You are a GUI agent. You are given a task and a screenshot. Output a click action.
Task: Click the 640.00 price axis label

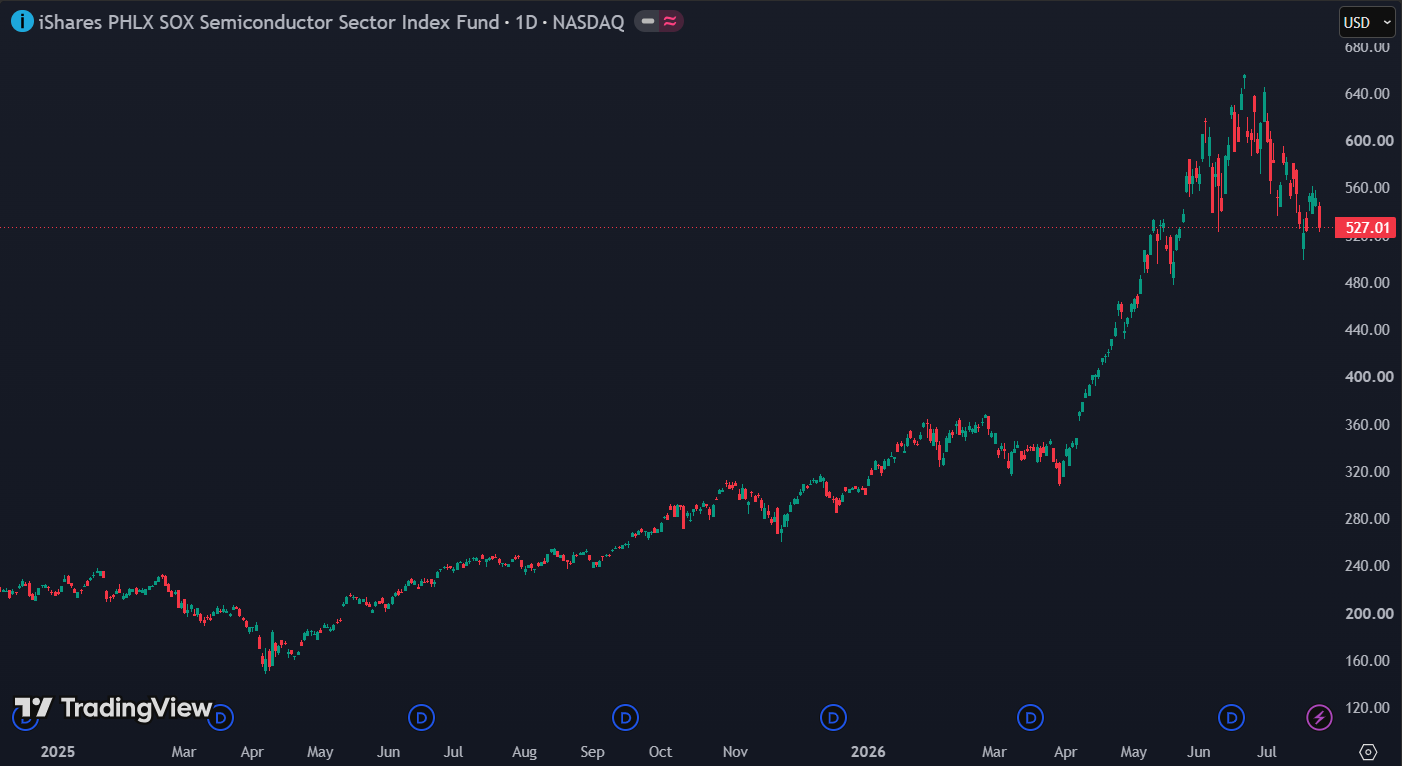pyautogui.click(x=1368, y=94)
